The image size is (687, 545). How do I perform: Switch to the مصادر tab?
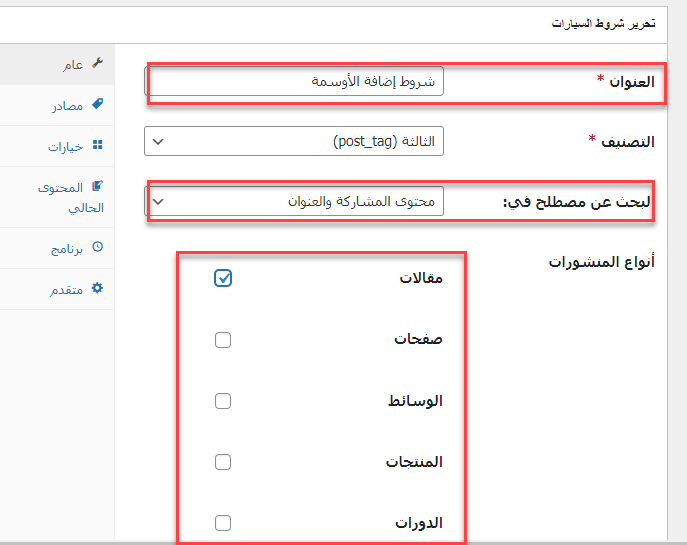click(57, 105)
